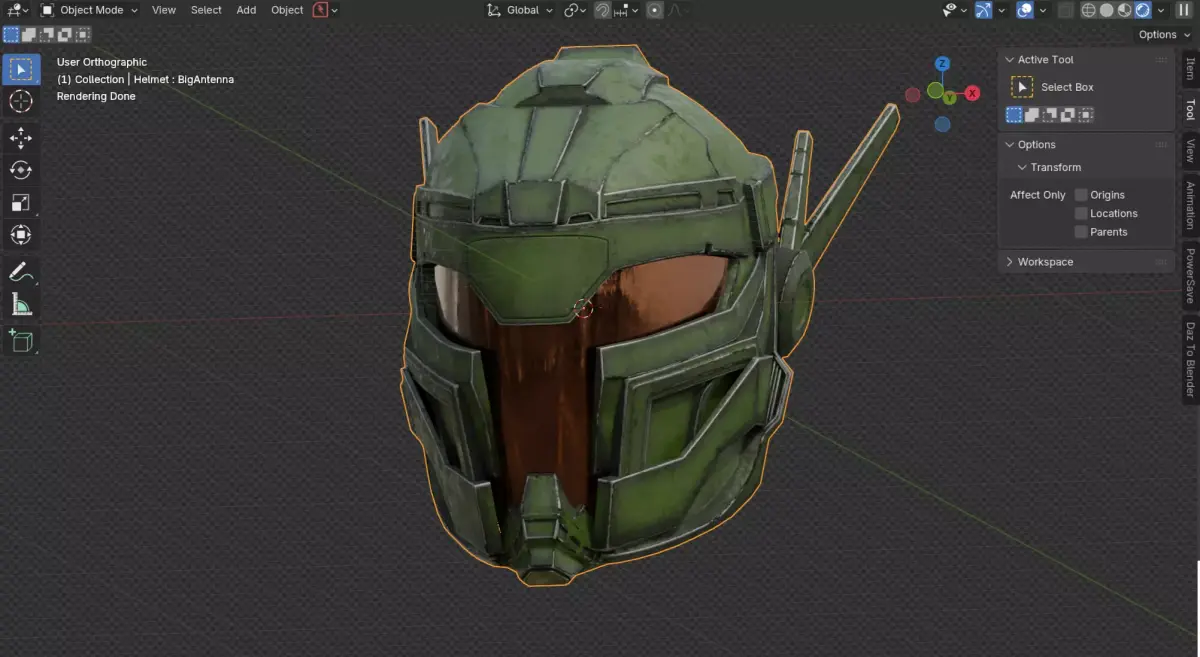Enable Affect Only Locations checkbox

(1081, 213)
